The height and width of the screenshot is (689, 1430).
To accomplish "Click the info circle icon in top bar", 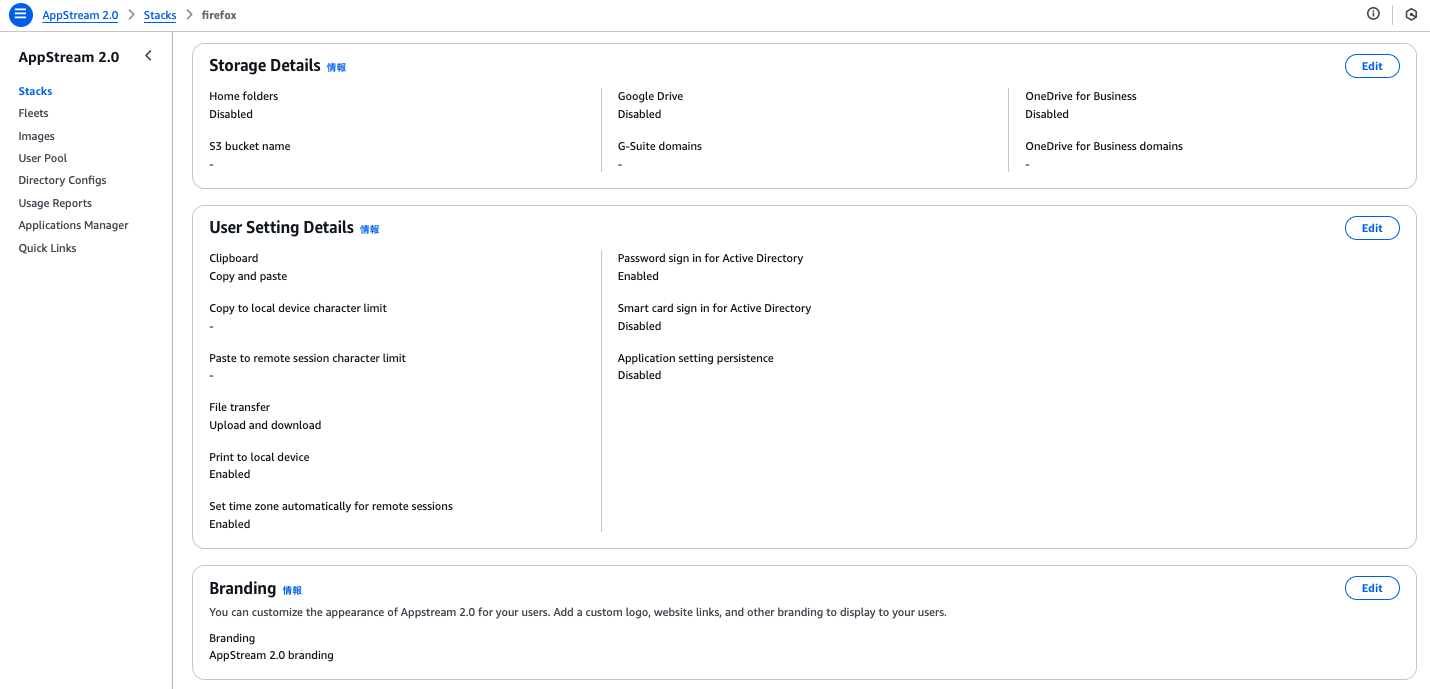I will point(1373,14).
